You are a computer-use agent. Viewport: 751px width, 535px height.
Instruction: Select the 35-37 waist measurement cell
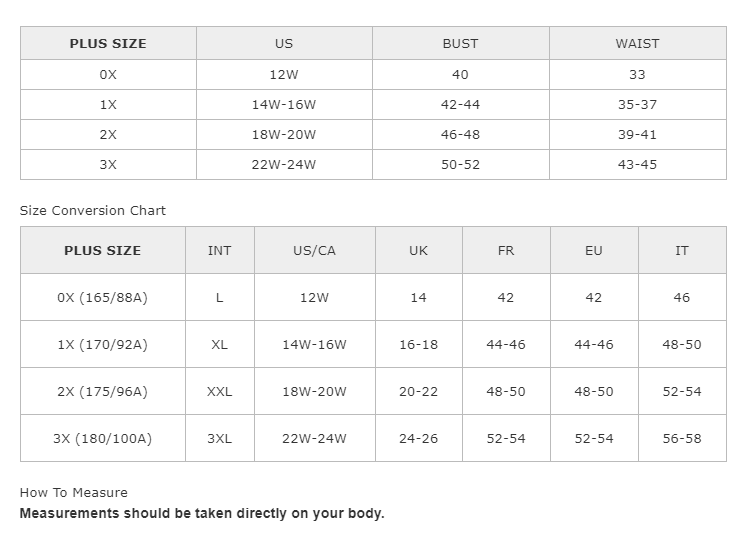[637, 105]
